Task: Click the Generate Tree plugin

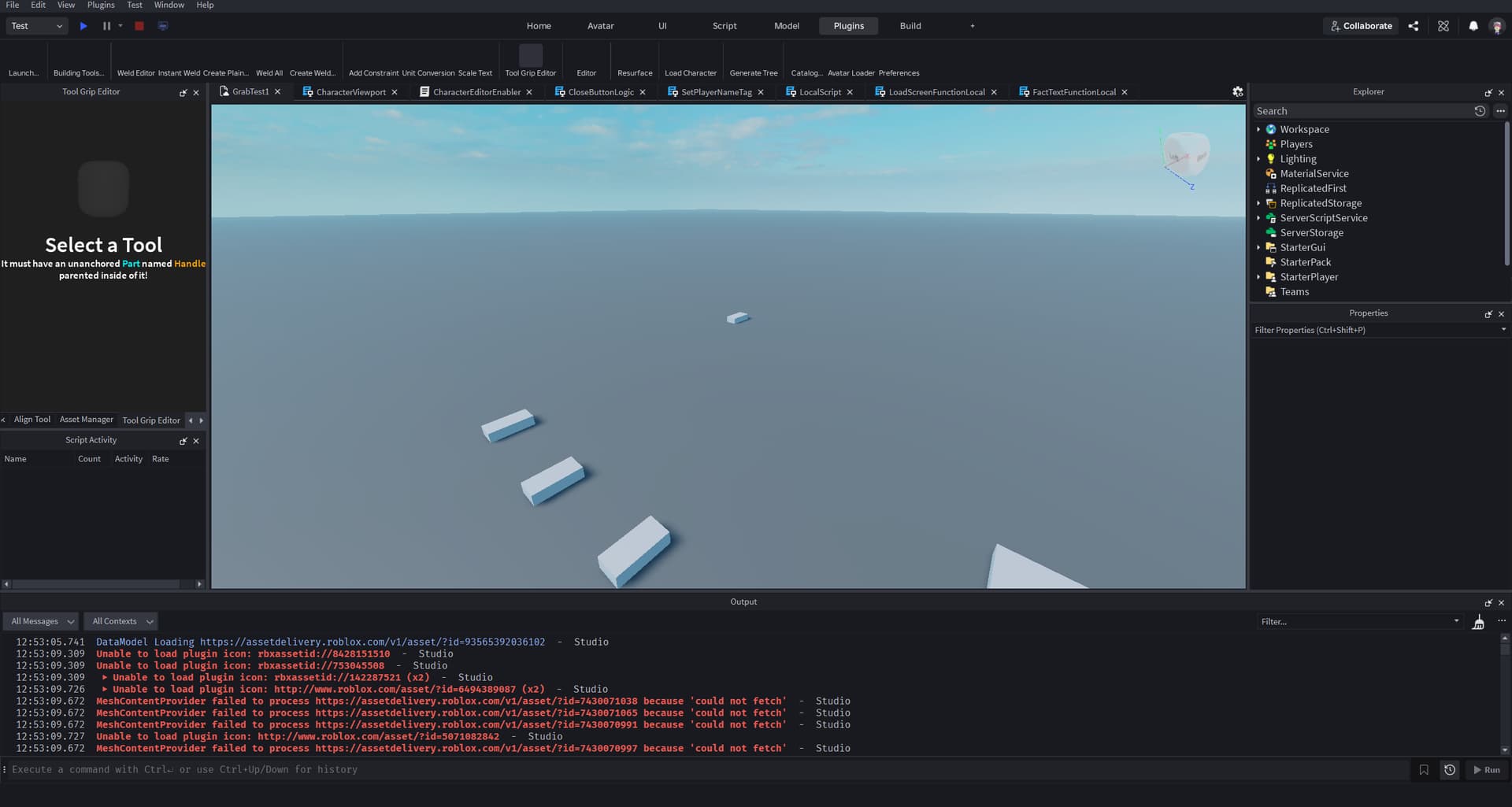Action: 754,61
